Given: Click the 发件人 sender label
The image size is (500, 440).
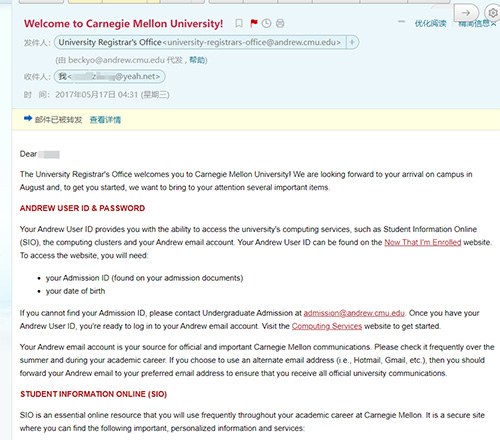Looking at the screenshot, I should click(x=37, y=43).
